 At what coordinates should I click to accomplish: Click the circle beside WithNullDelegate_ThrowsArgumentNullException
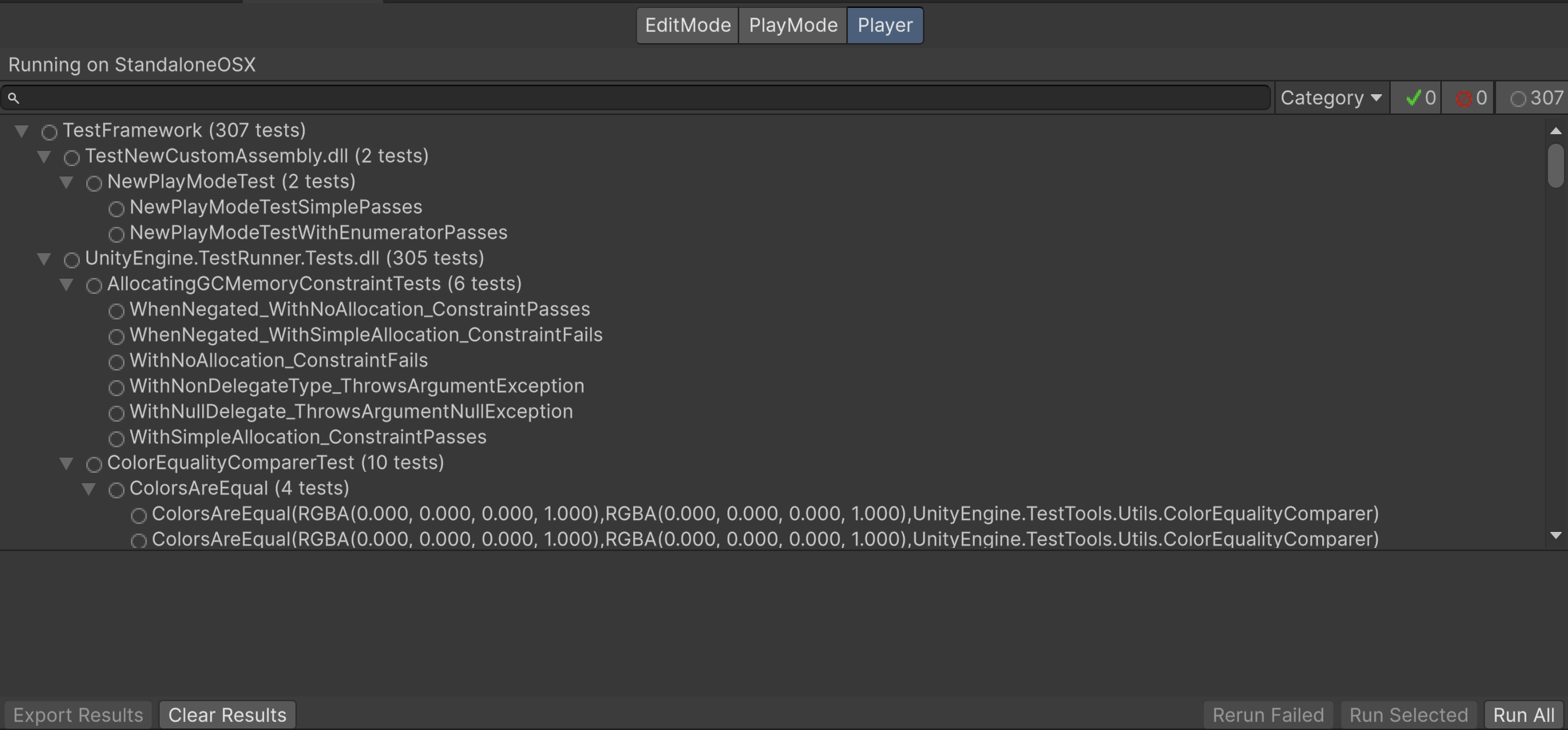[117, 413]
